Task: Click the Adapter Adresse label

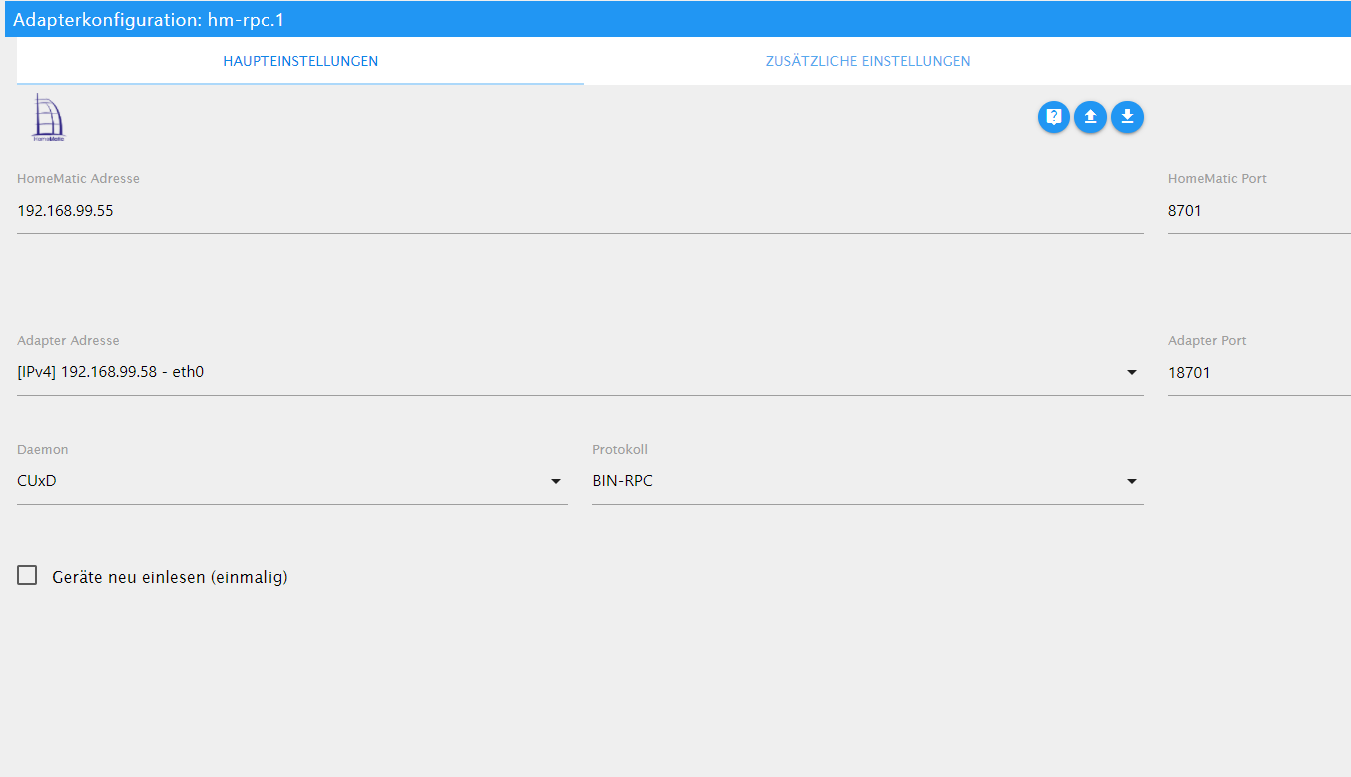Action: tap(68, 341)
